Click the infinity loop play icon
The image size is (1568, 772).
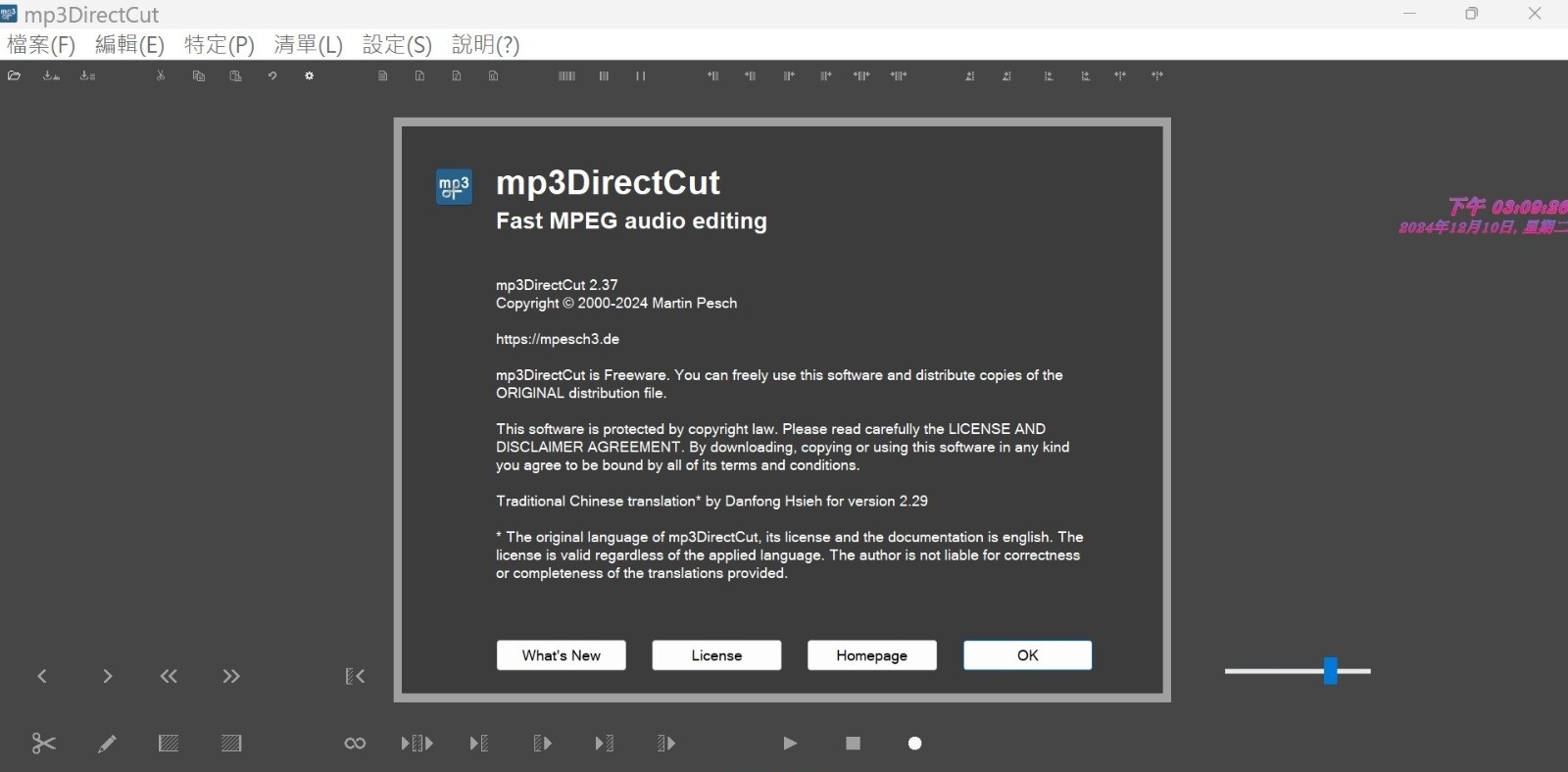355,744
